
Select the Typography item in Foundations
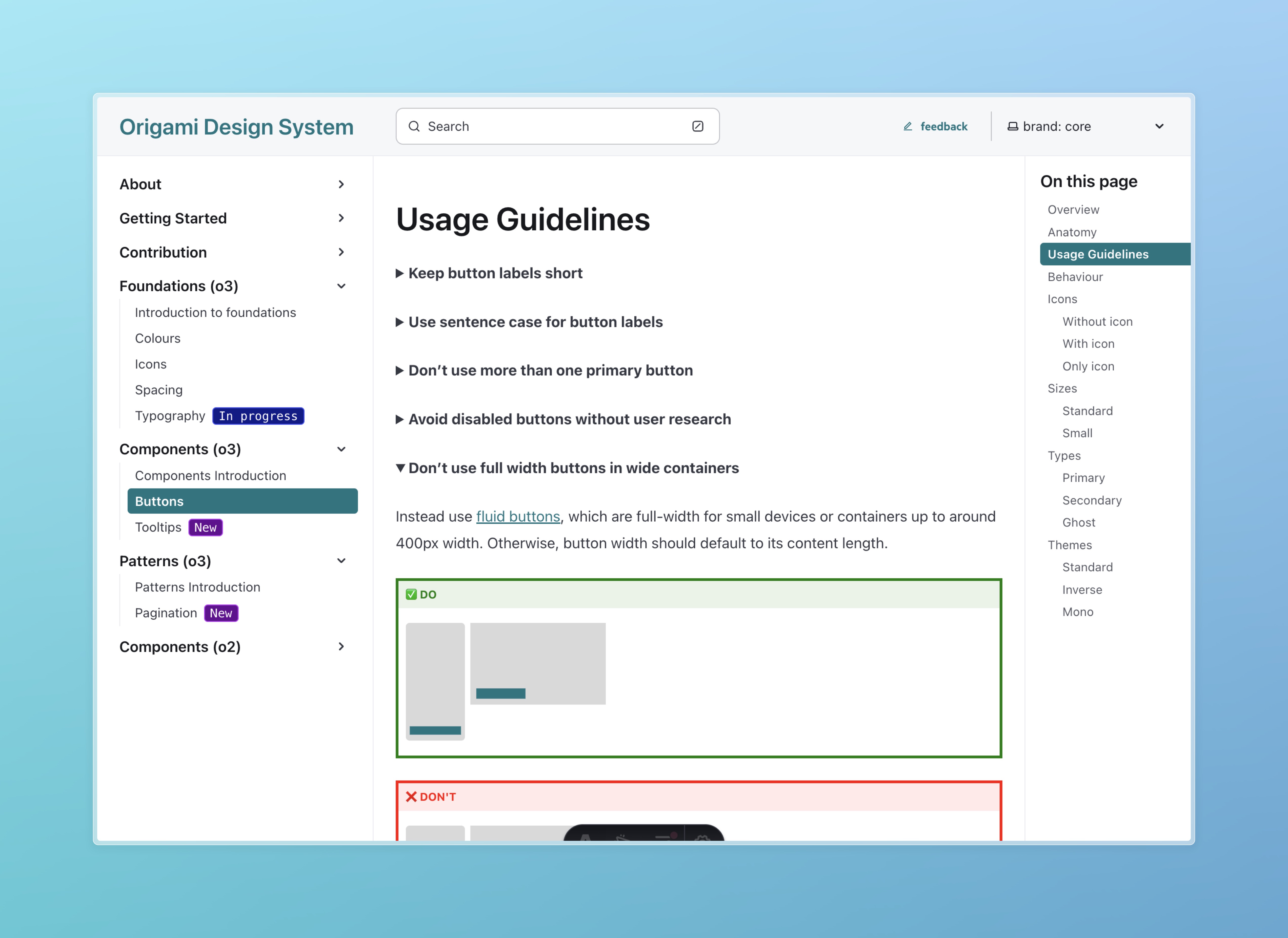pyautogui.click(x=170, y=415)
